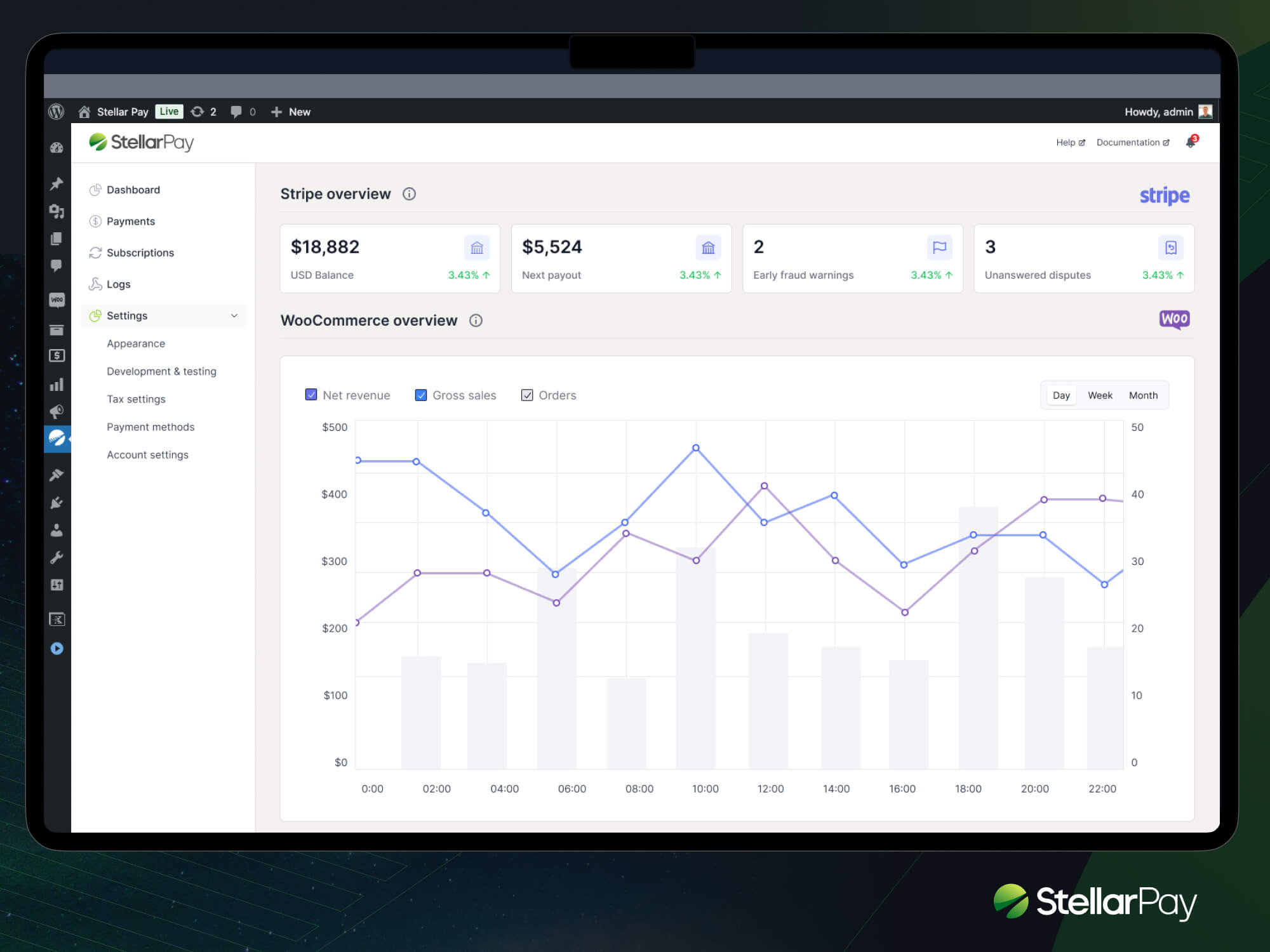Open WordPress Dashboard gauge icon
The height and width of the screenshot is (952, 1270).
pyautogui.click(x=57, y=147)
